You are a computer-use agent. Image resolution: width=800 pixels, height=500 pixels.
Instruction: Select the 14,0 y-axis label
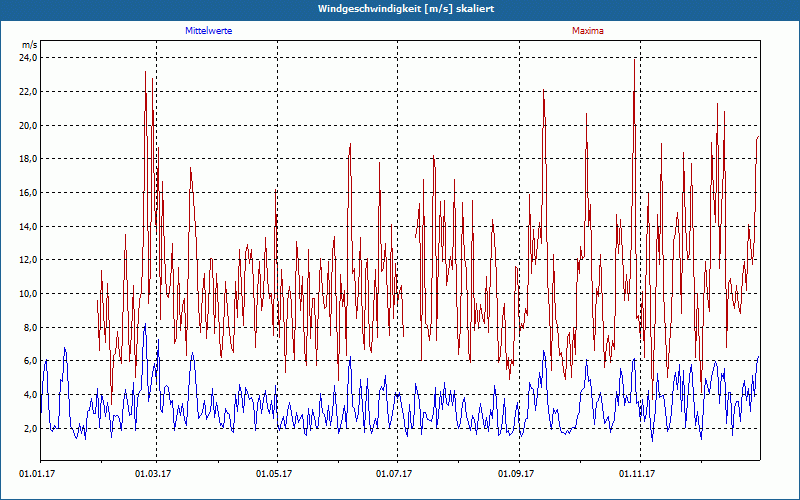pos(28,227)
